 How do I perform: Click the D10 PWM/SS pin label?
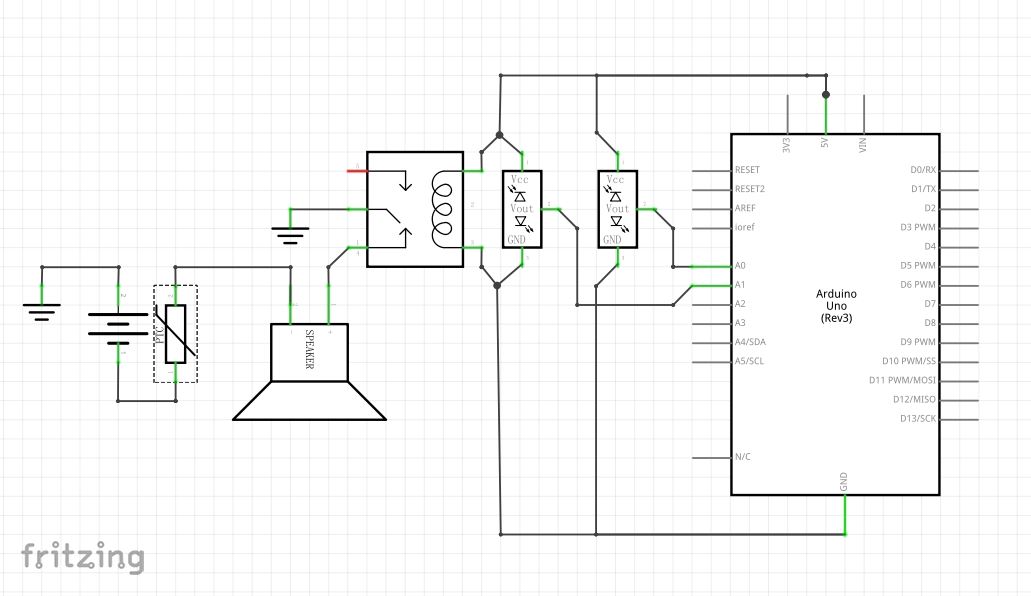click(x=909, y=360)
